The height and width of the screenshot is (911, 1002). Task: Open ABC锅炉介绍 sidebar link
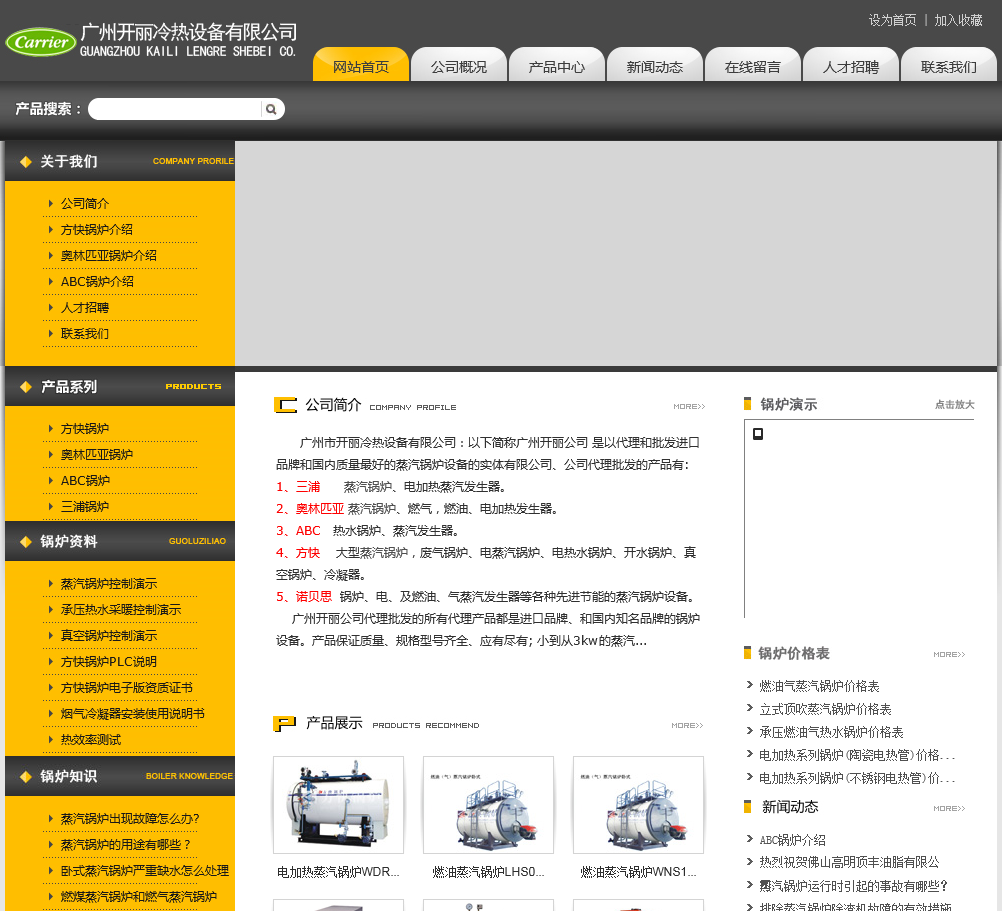tap(97, 282)
